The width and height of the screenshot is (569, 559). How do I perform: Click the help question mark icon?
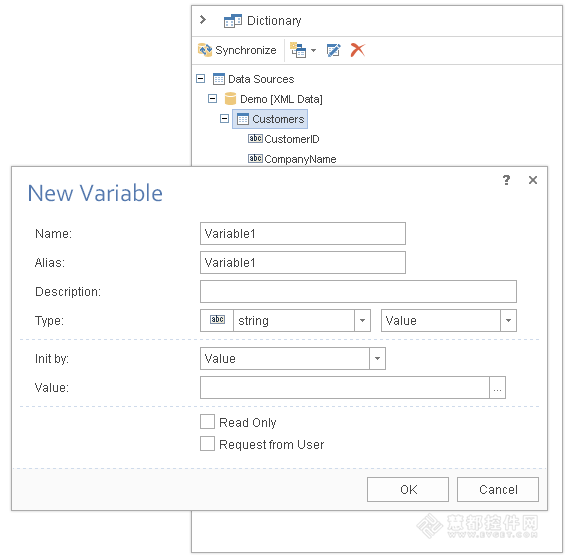coord(506,180)
